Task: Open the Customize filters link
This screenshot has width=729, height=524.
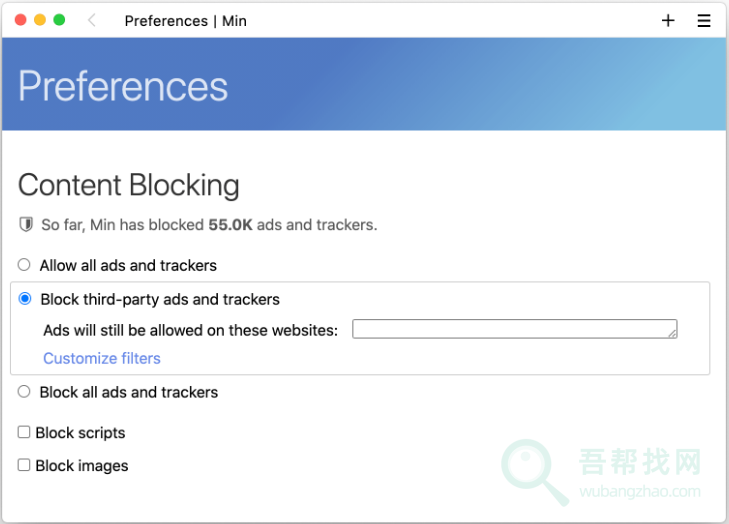Action: (102, 358)
